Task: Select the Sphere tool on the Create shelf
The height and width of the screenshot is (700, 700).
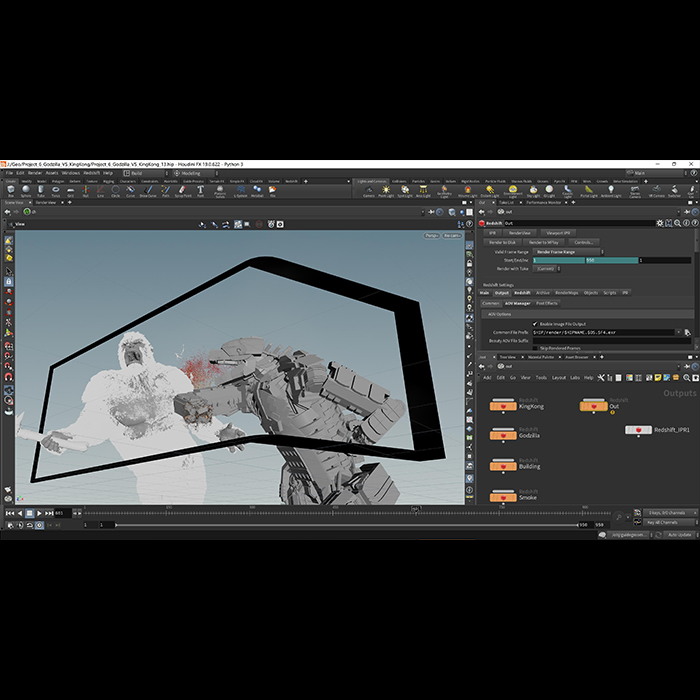Action: 27,190
